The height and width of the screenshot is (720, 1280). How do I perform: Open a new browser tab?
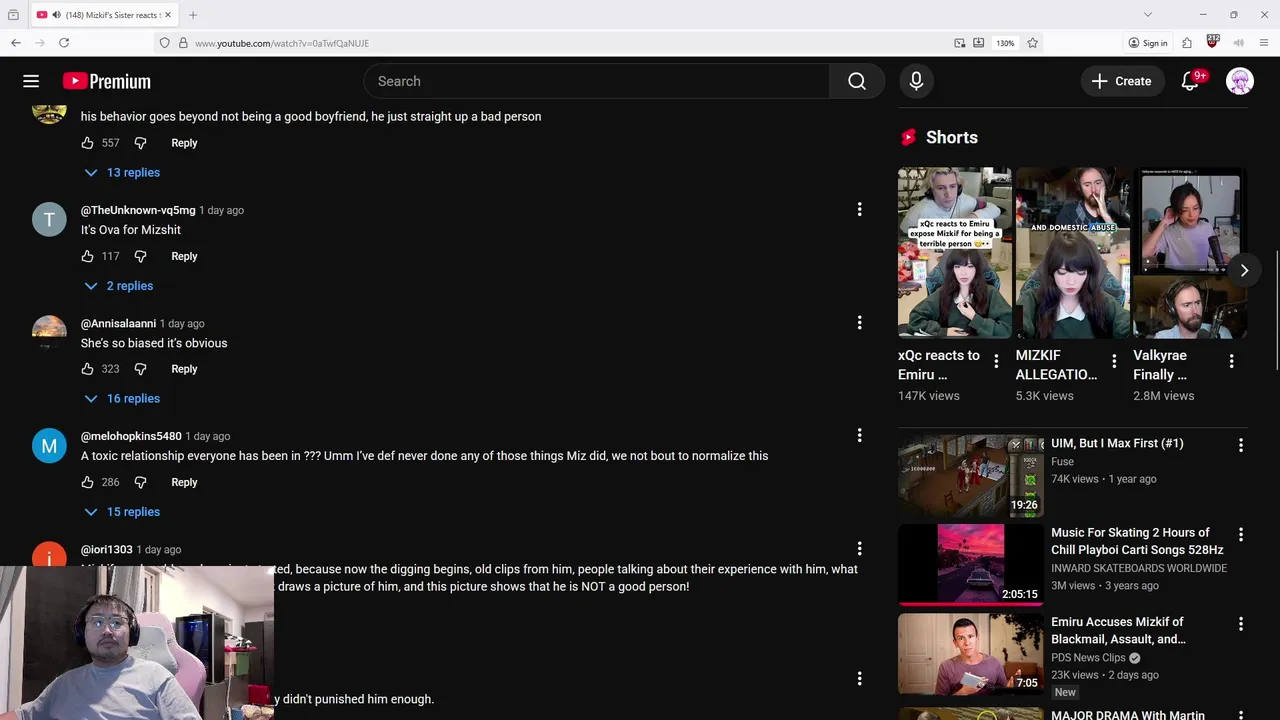click(193, 15)
